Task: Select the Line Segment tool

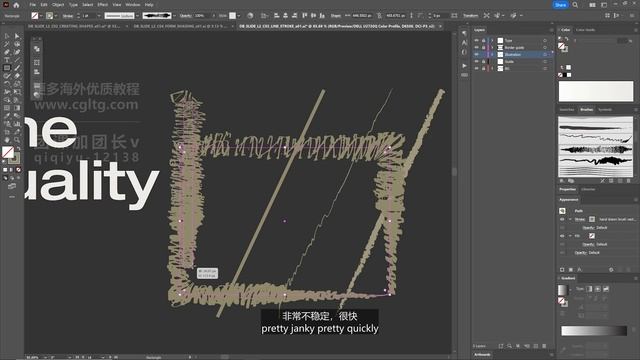Action: 17,60
